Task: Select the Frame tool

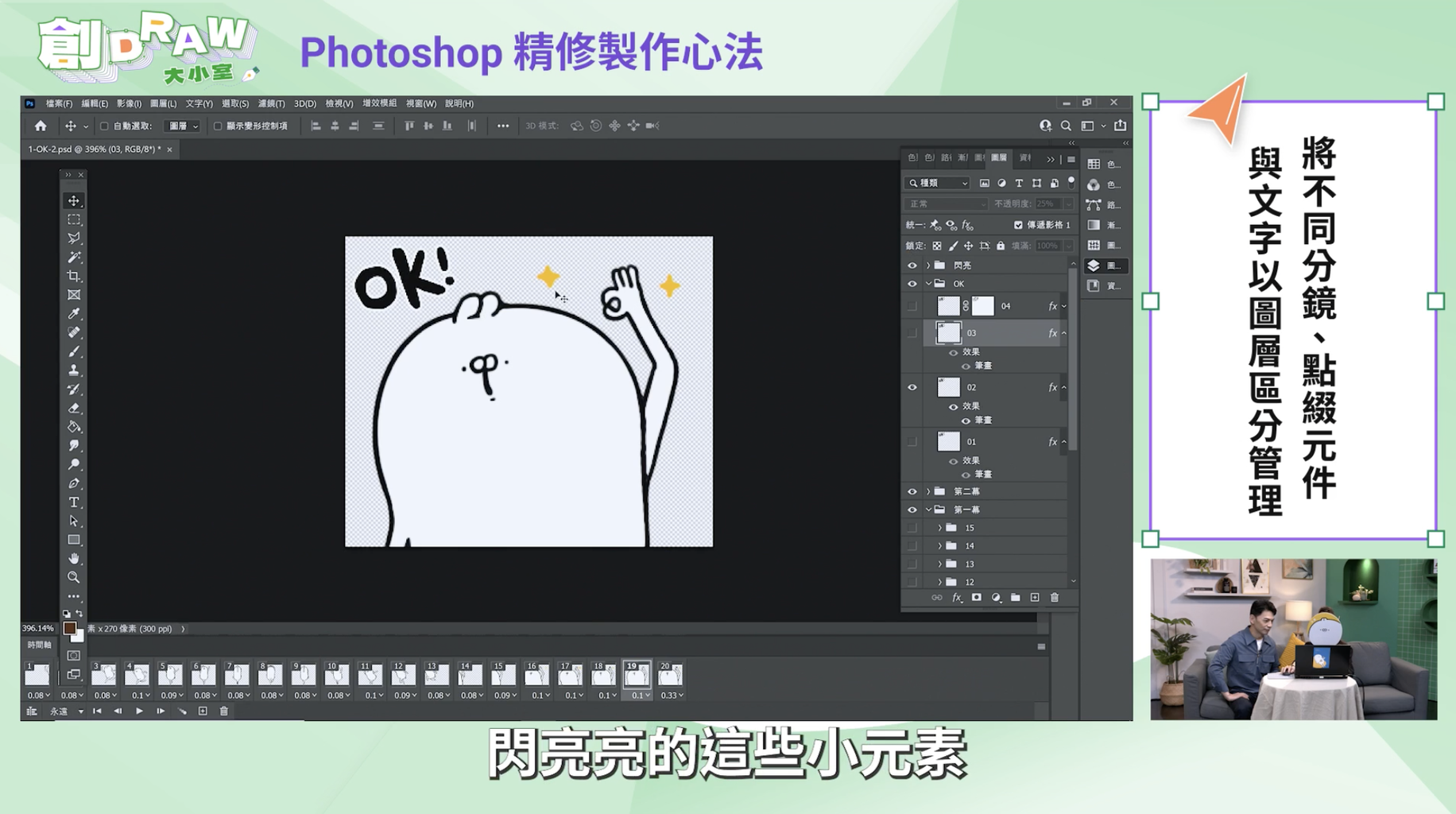Action: (74, 295)
